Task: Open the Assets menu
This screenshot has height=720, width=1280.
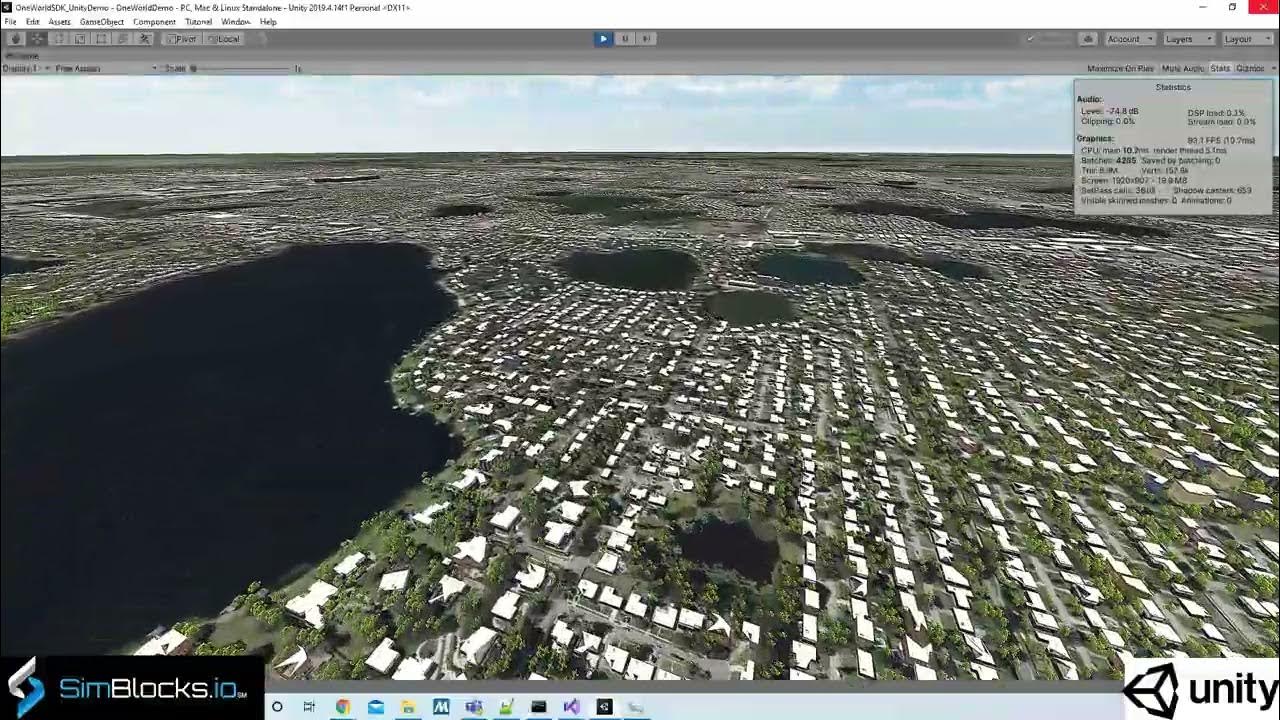Action: tap(59, 22)
